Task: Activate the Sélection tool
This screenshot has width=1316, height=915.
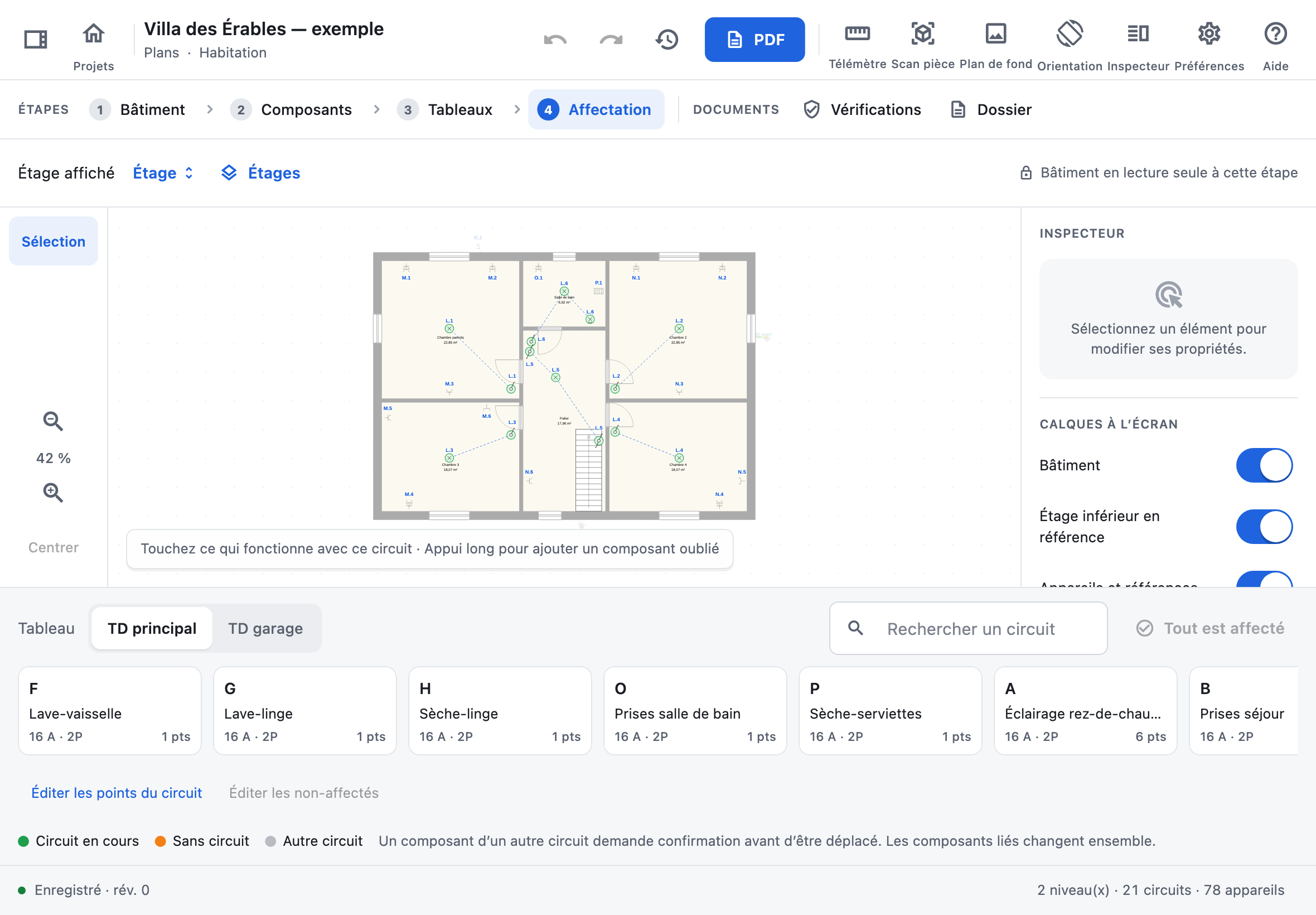Action: (x=54, y=242)
